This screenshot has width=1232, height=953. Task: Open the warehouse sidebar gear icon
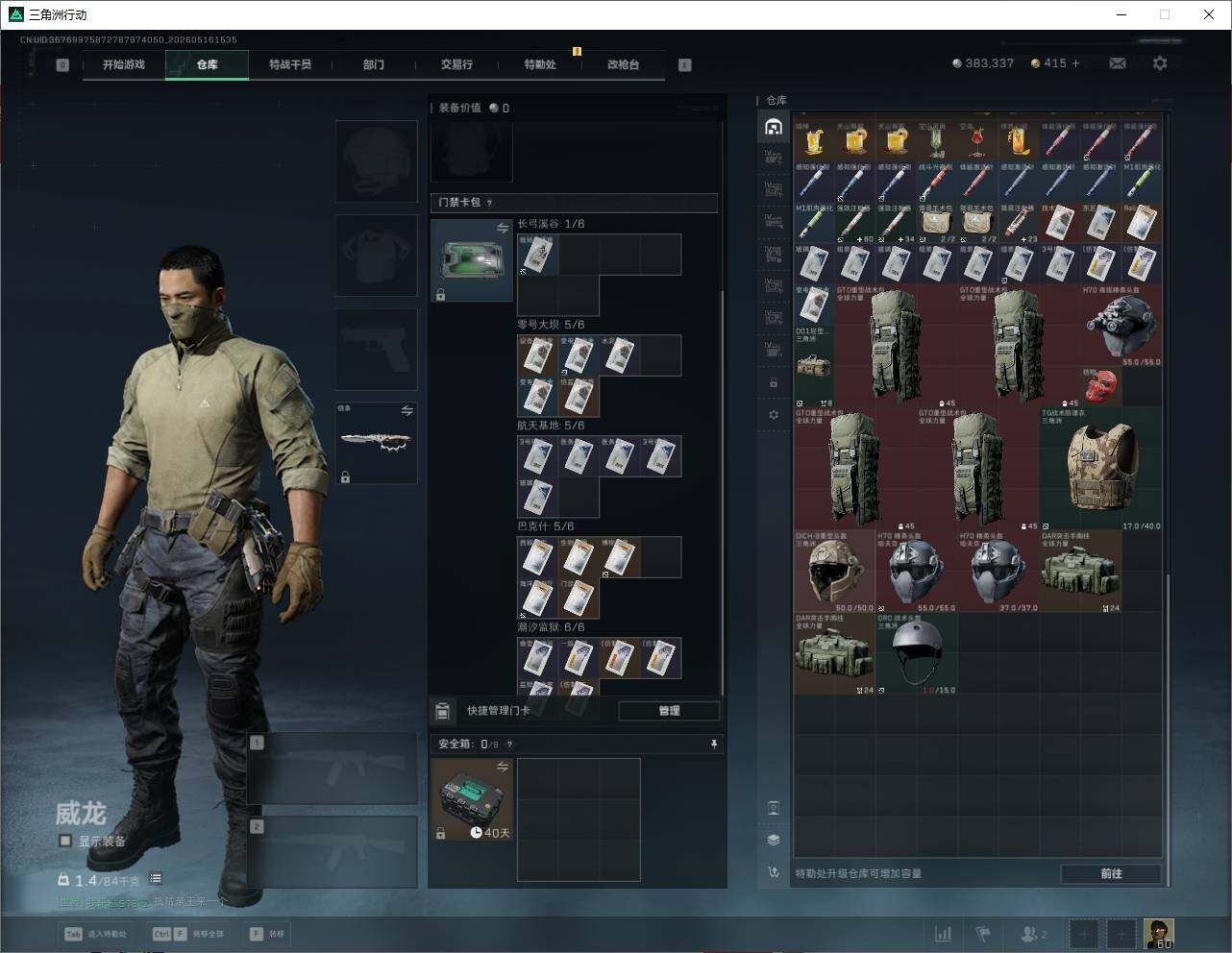(x=774, y=415)
